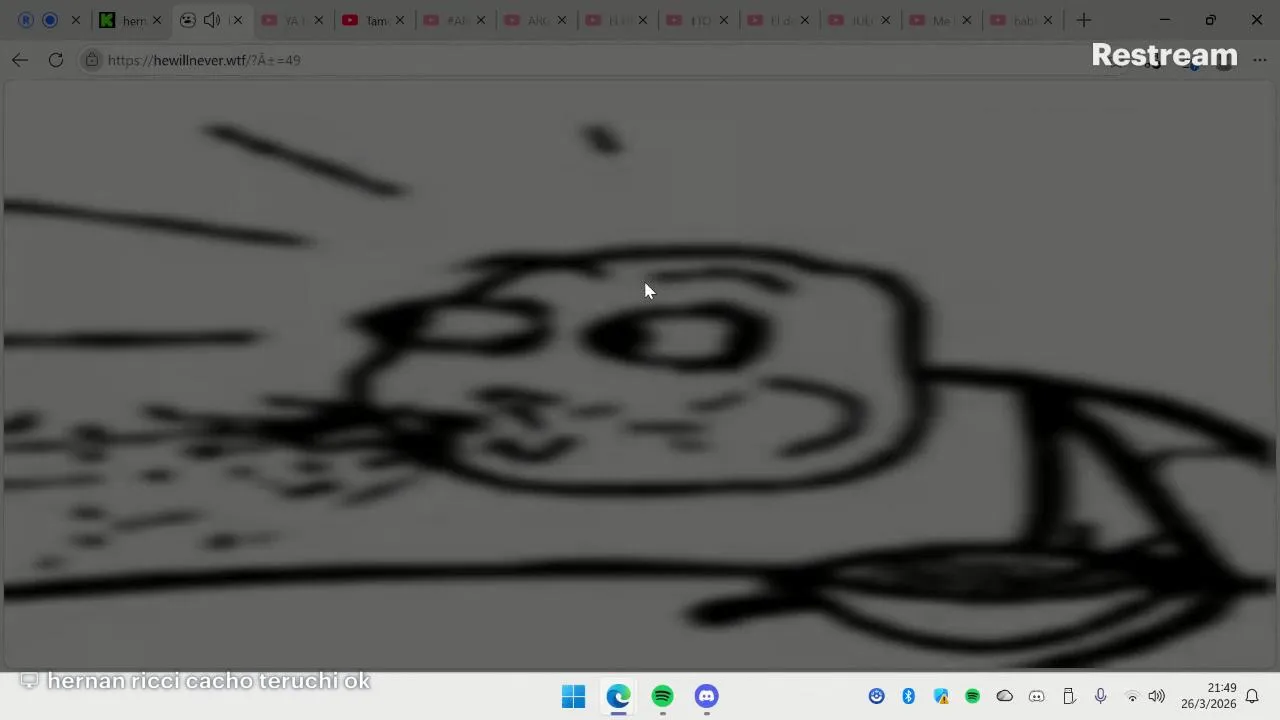Click the USB safely remove hardware icon
This screenshot has height=720, width=1280.
tap(1069, 696)
